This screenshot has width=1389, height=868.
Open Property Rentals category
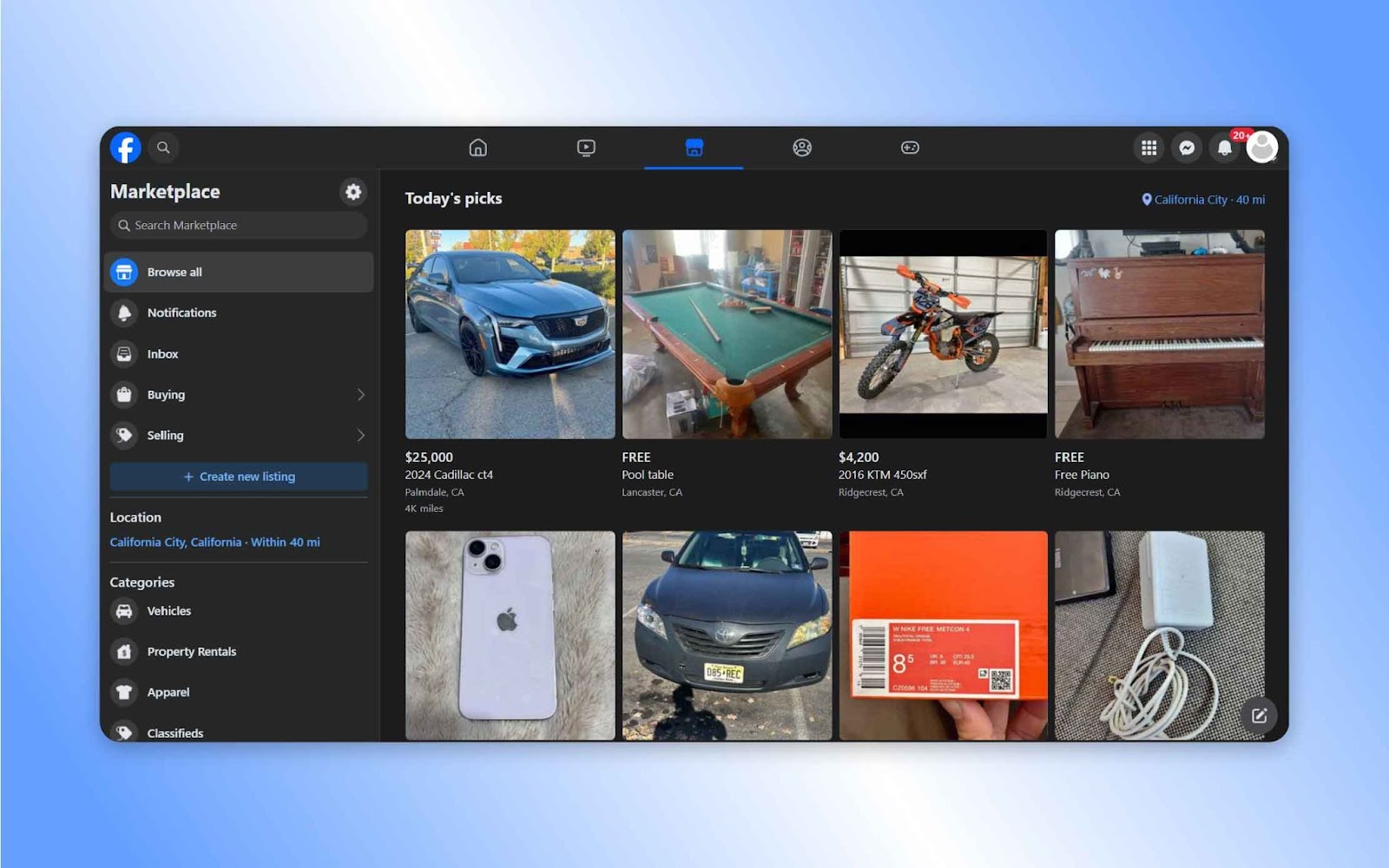coord(239,652)
